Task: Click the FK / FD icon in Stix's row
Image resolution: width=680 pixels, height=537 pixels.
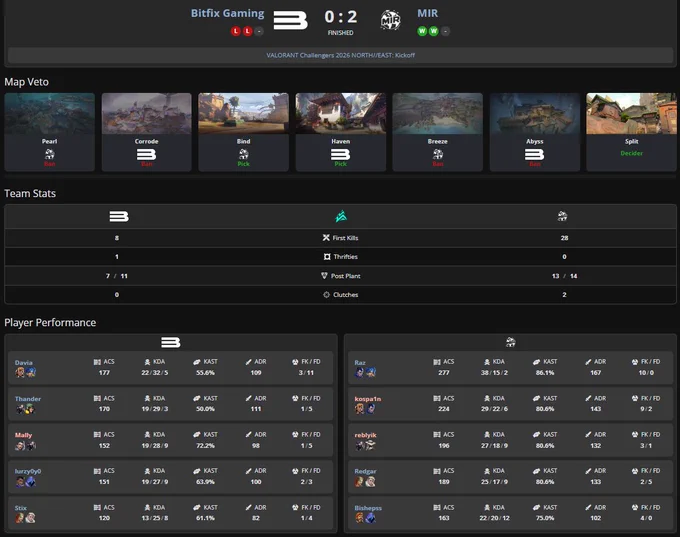Action: (x=295, y=507)
